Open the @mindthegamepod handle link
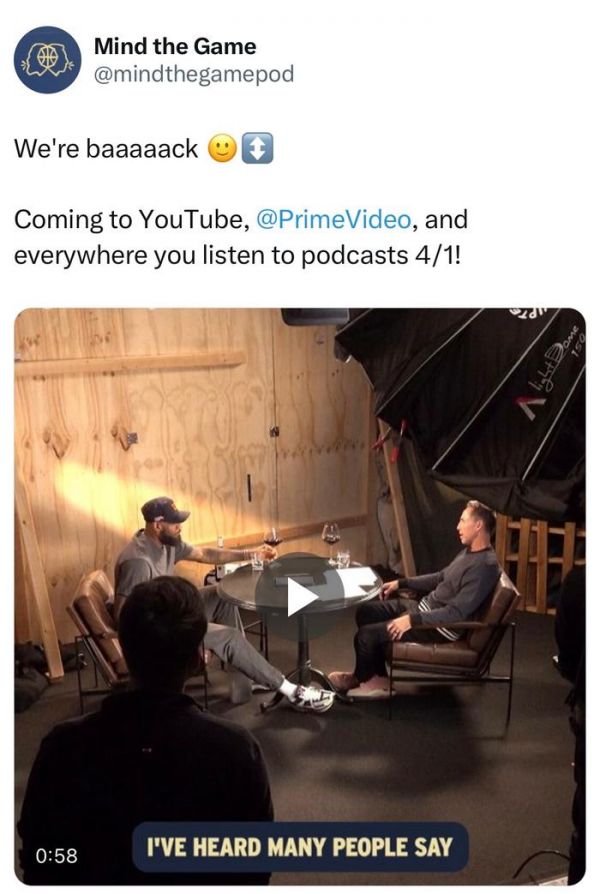Viewport: 600px width, 894px height. coord(193,74)
